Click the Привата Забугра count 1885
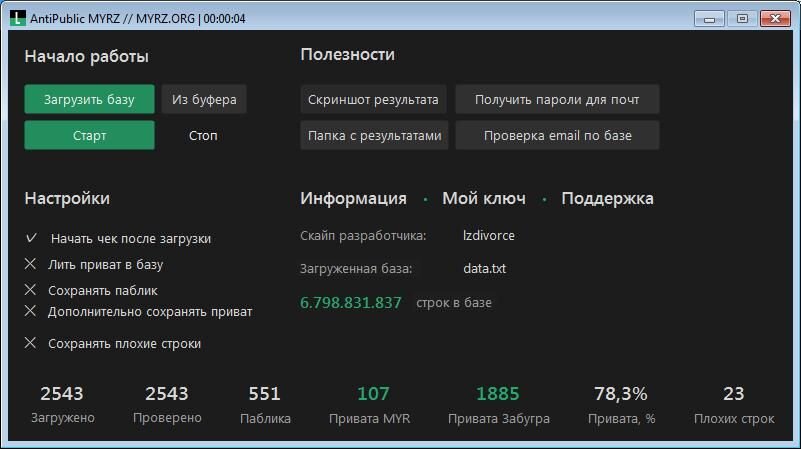801x449 pixels. coord(498,393)
